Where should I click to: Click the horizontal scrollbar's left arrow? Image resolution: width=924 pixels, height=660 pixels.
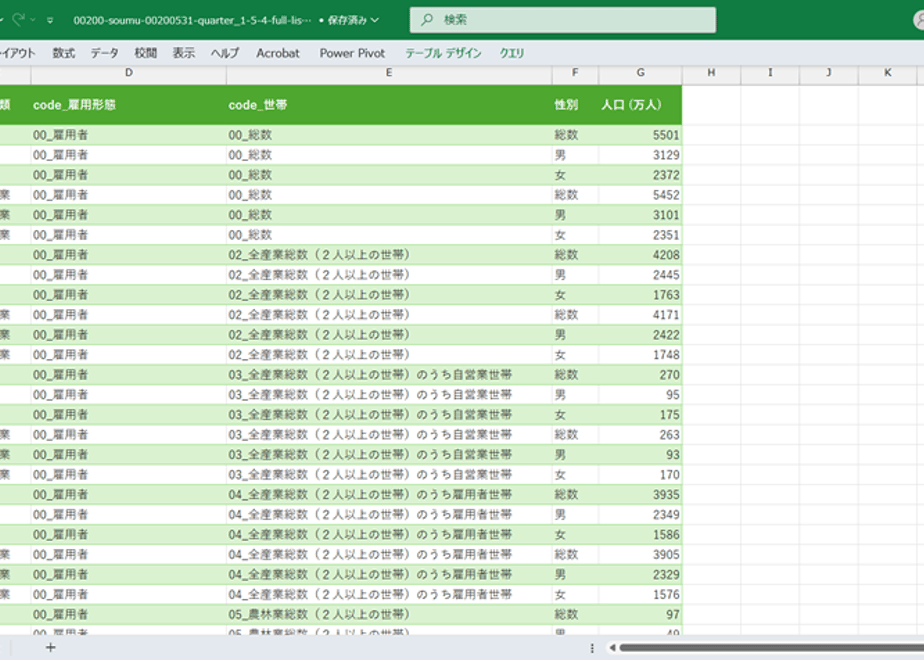[612, 648]
